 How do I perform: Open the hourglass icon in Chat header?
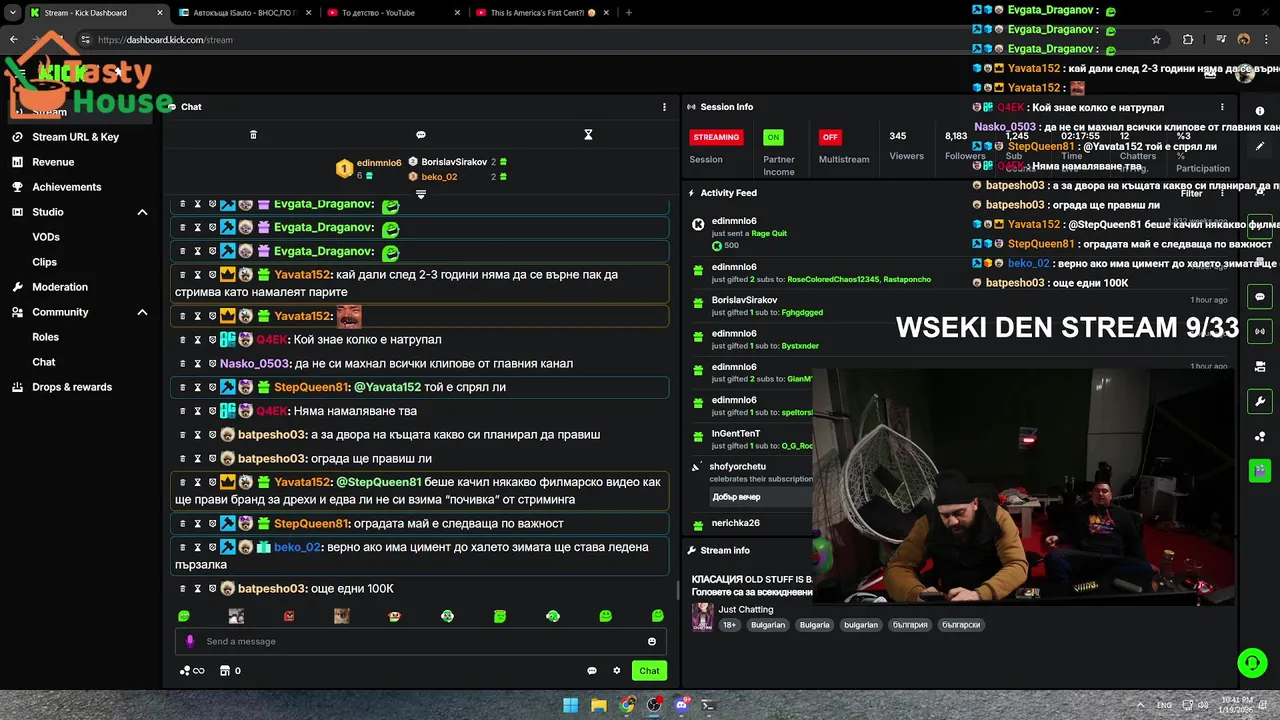(x=588, y=135)
